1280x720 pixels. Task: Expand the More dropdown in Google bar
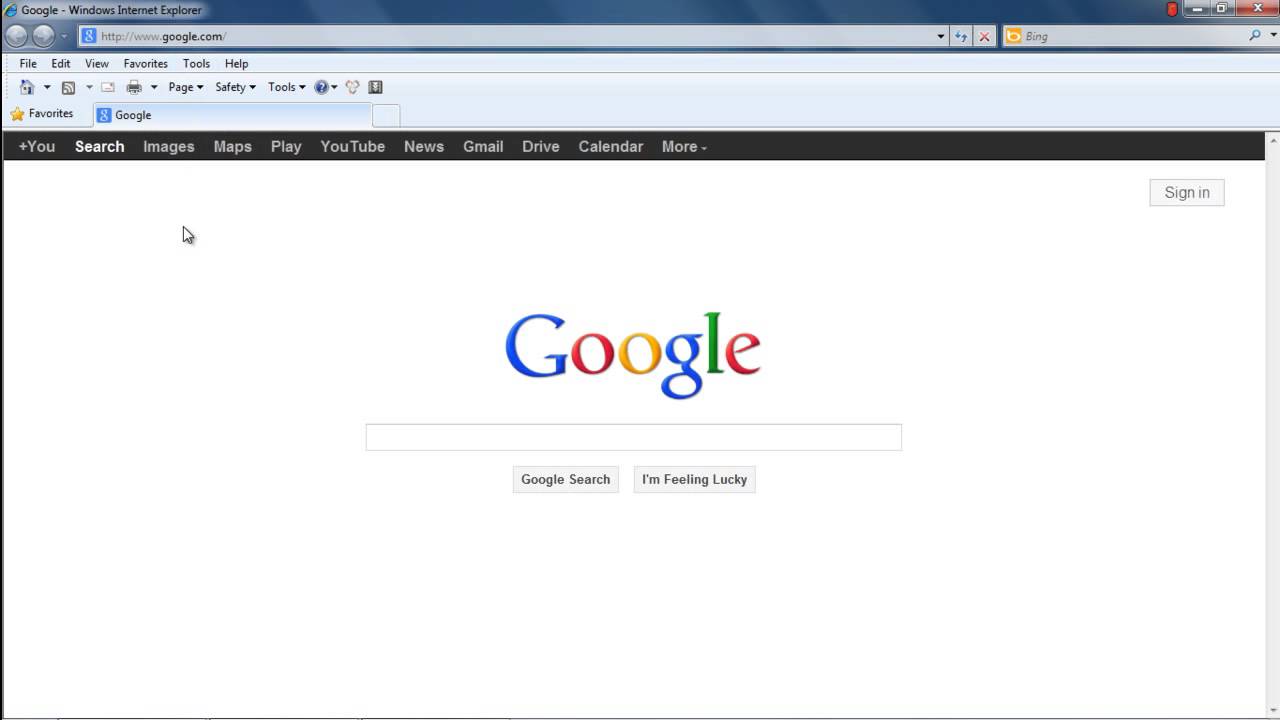(685, 146)
